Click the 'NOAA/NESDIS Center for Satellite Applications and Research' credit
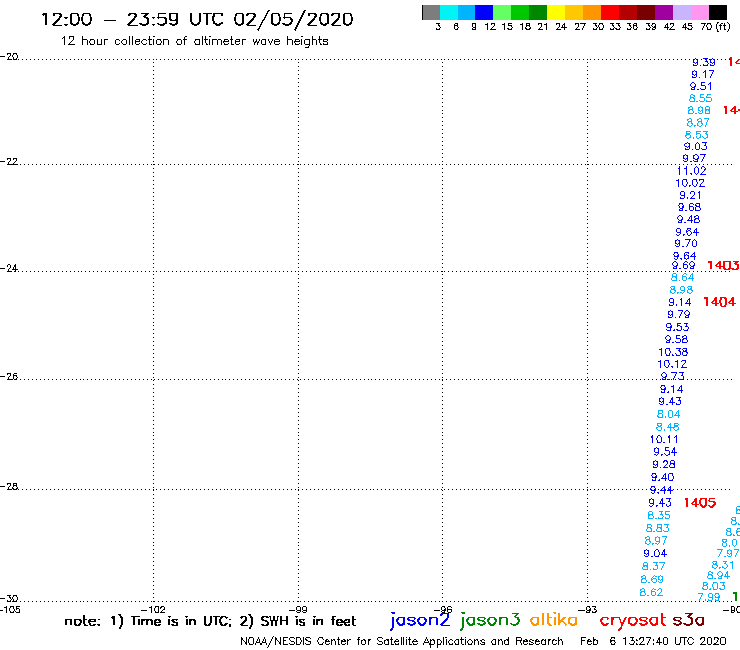 coord(402,642)
